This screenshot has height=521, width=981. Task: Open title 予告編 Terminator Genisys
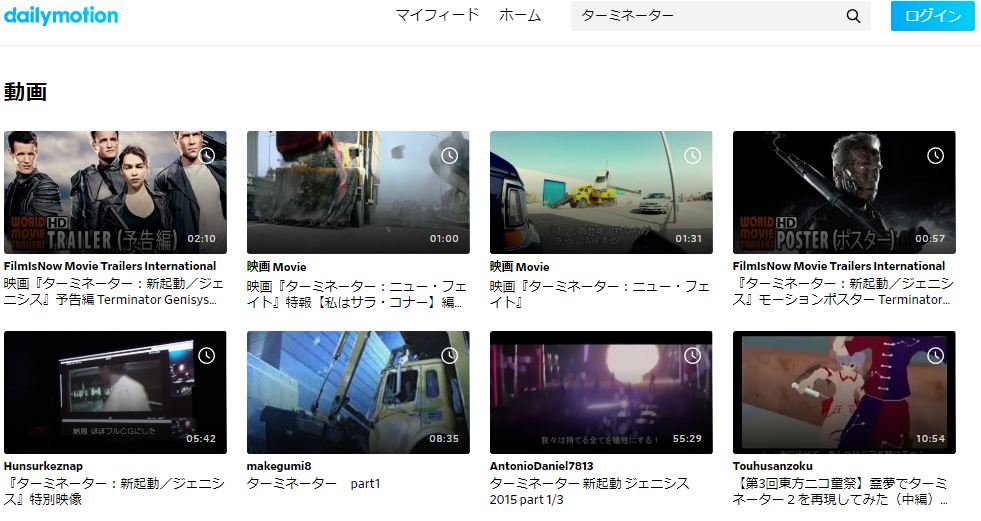(x=114, y=291)
